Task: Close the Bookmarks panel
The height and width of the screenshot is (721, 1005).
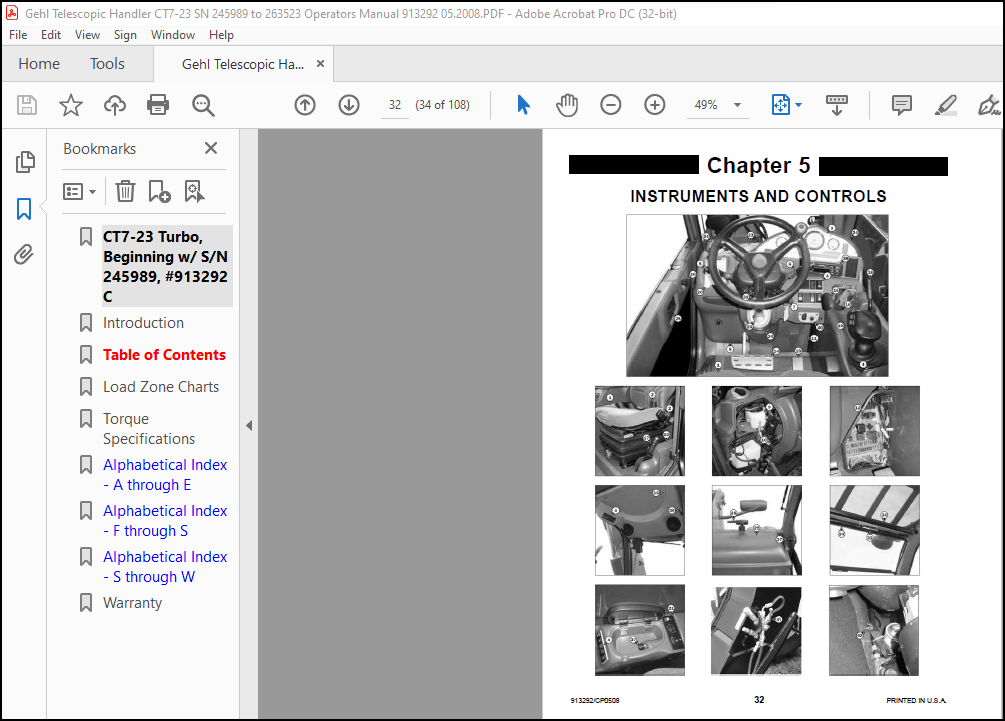Action: 211,148
